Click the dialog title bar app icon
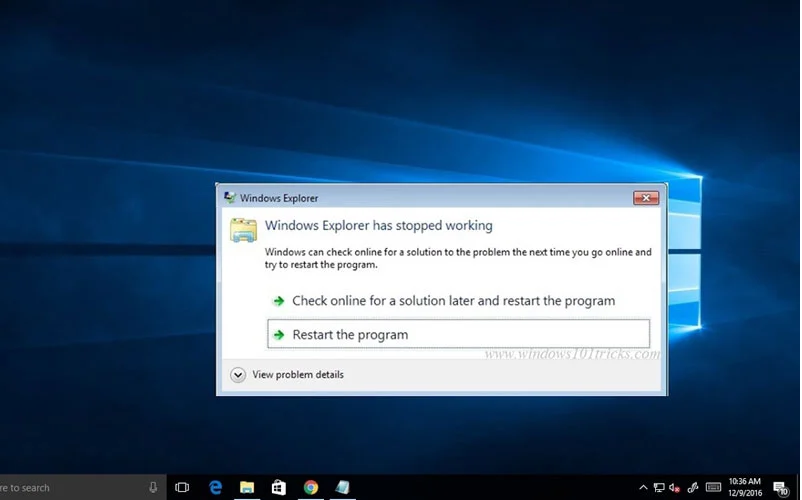The height and width of the screenshot is (500, 802). coord(230,198)
